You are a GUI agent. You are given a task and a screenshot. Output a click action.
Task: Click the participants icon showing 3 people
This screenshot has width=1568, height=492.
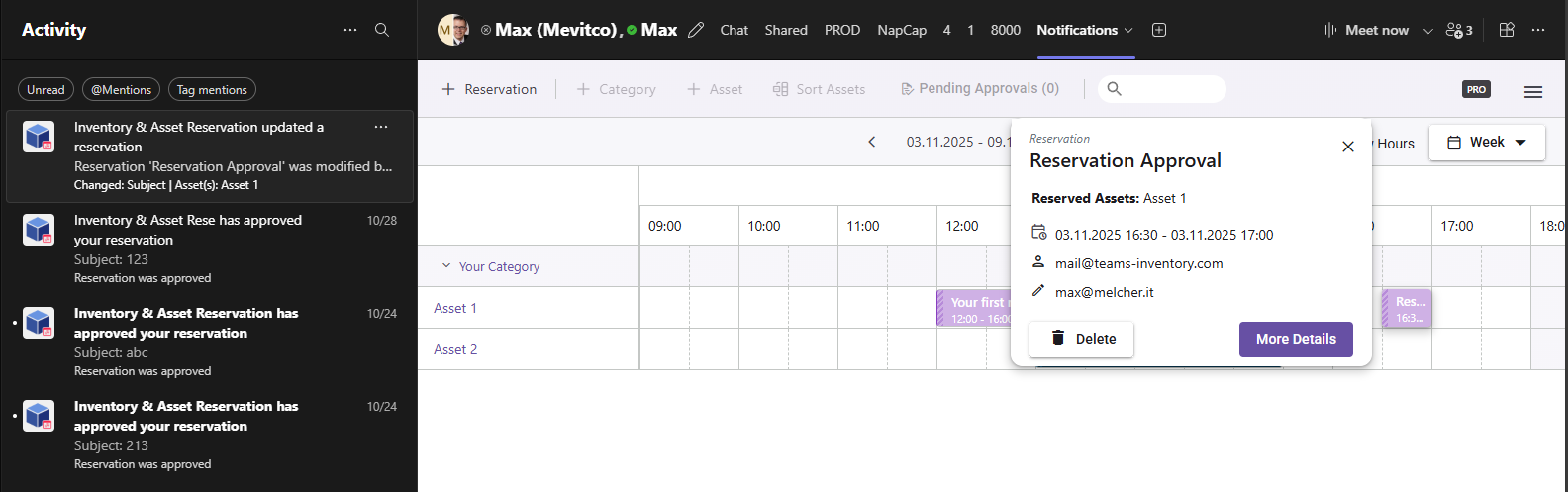[x=1458, y=30]
